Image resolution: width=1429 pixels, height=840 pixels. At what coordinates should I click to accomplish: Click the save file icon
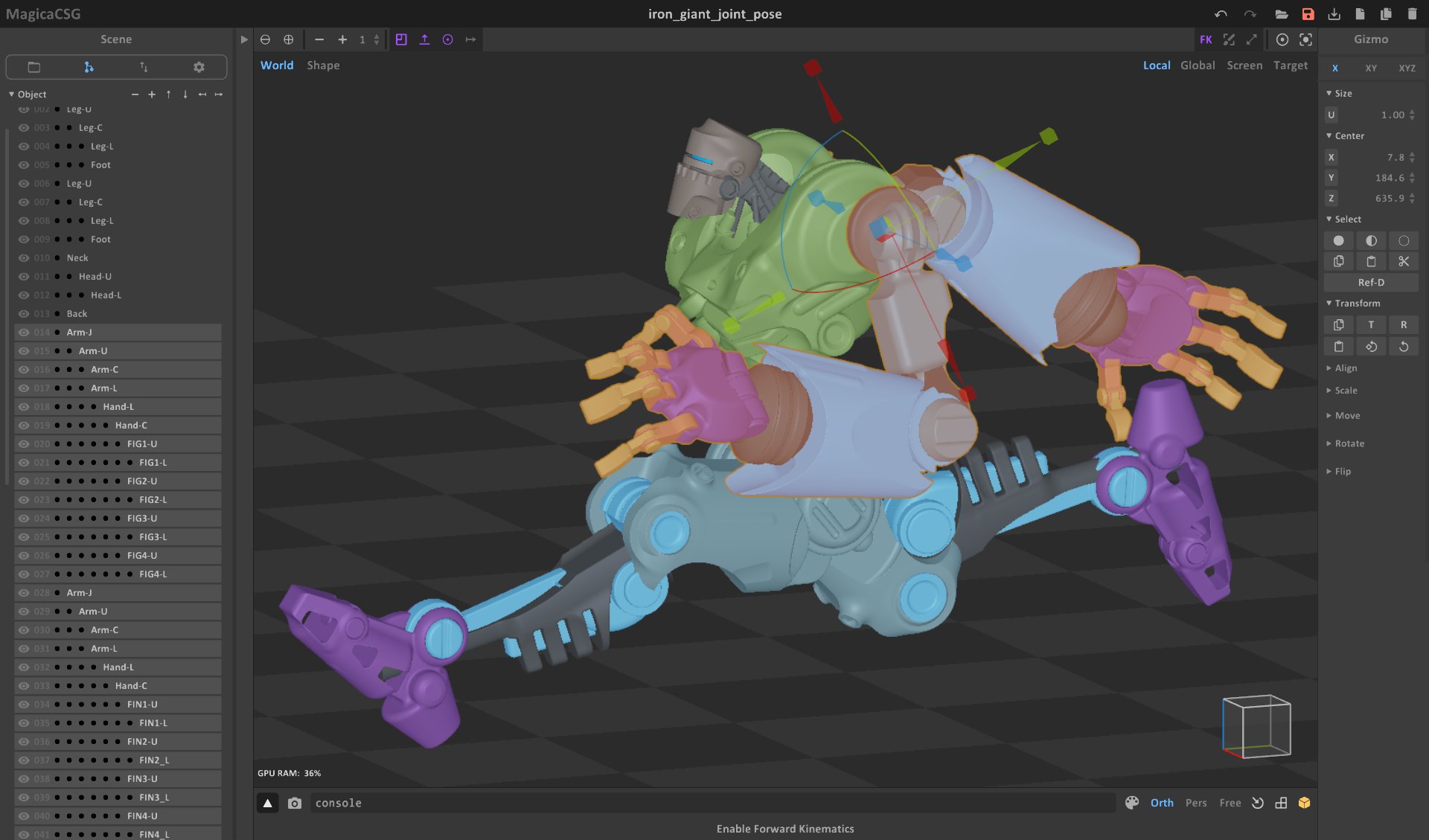pyautogui.click(x=1308, y=14)
